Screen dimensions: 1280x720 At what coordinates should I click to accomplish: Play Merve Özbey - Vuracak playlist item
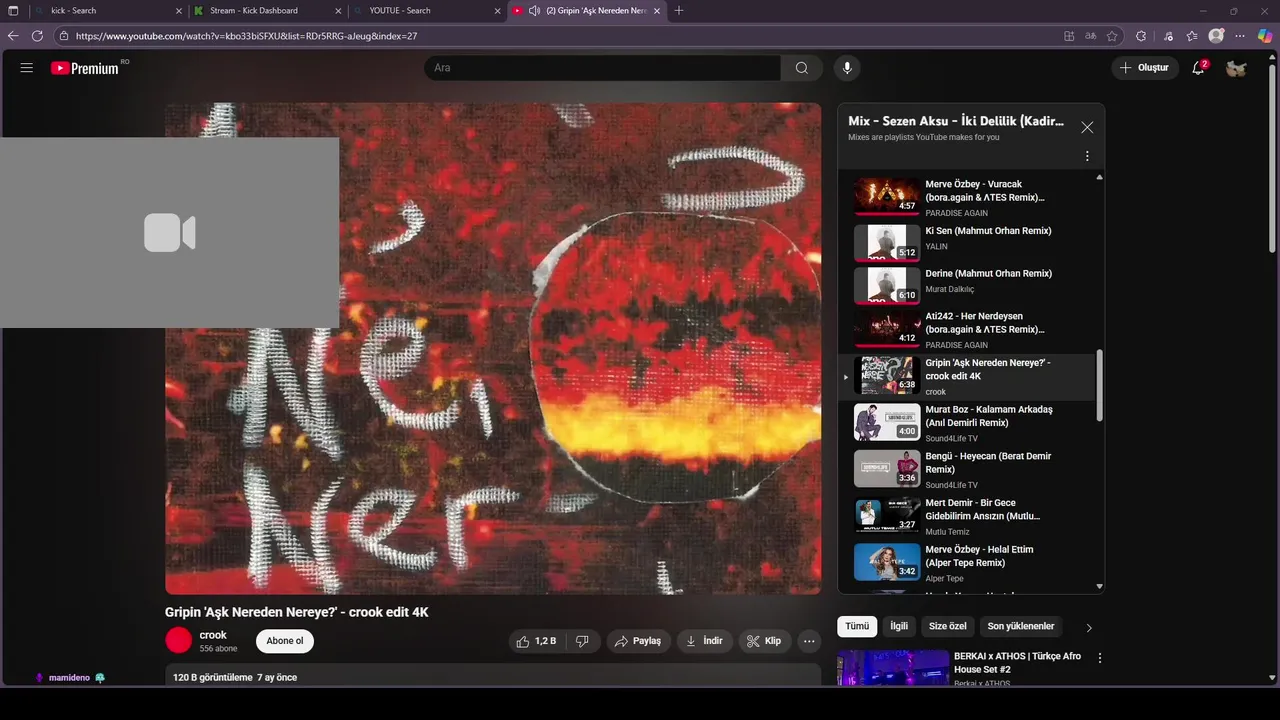(968, 197)
